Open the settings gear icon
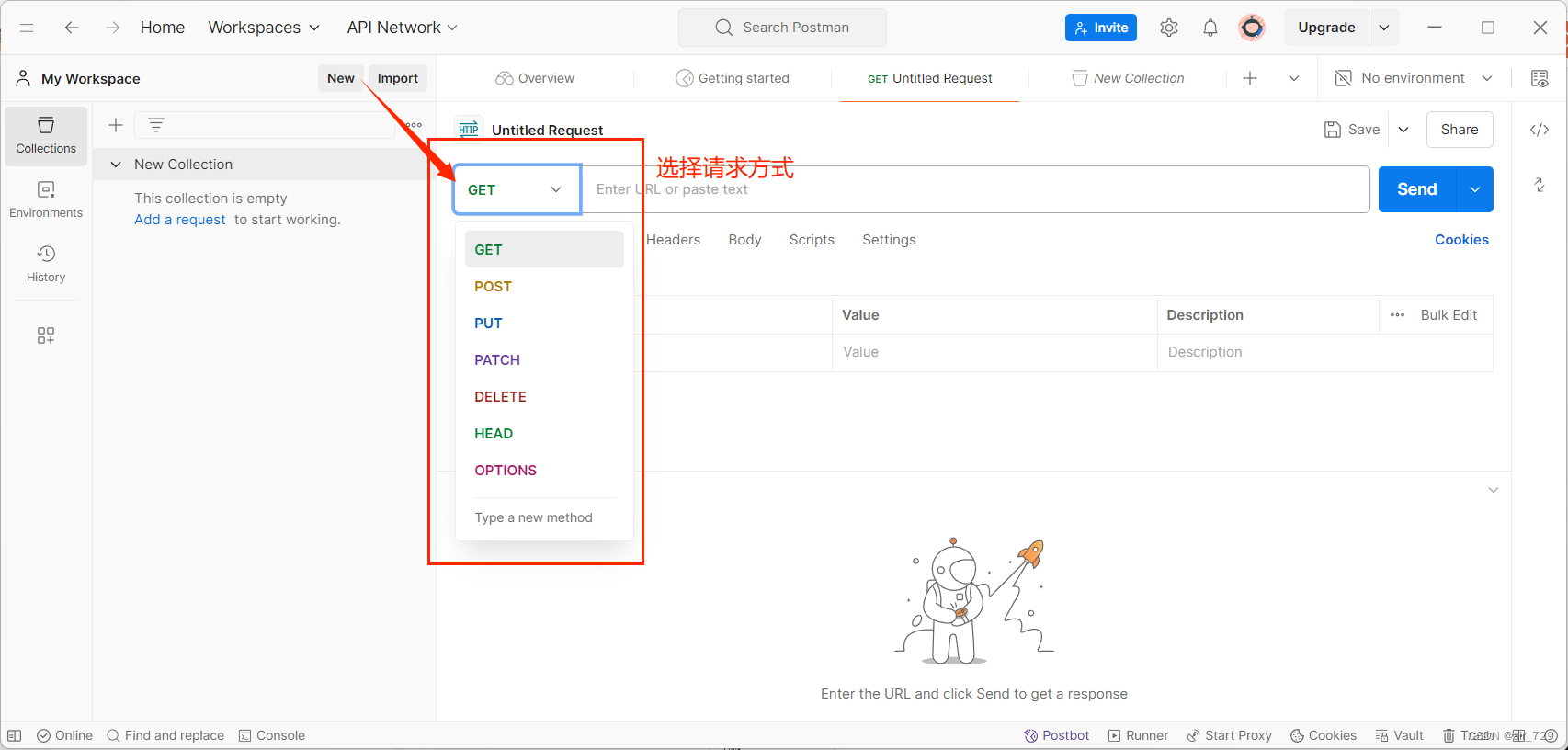 (x=1169, y=28)
